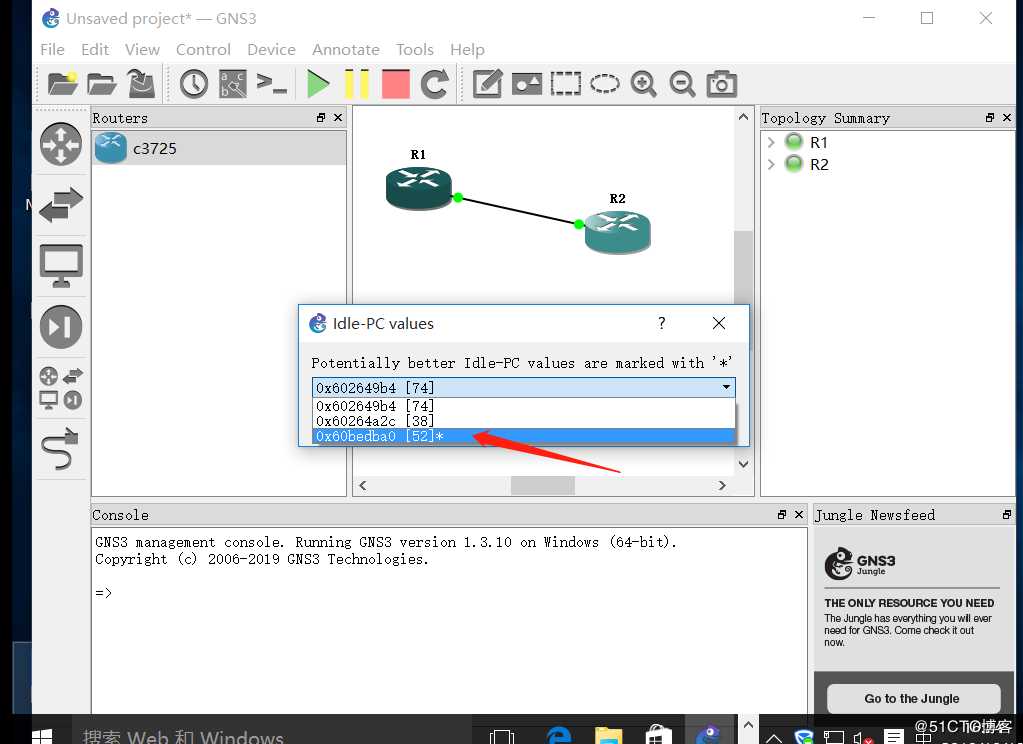Float the Routers panel
This screenshot has height=744, width=1023.
click(320, 117)
